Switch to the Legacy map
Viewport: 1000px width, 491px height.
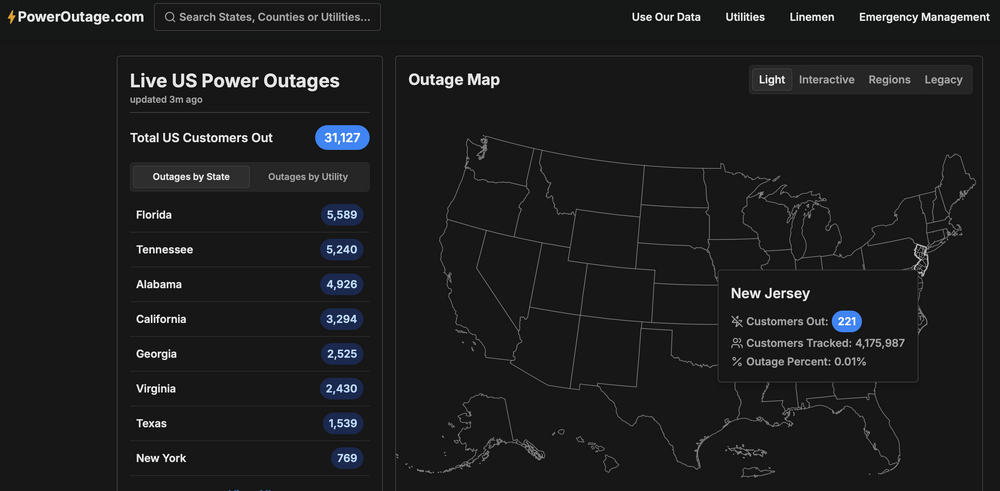pos(943,80)
